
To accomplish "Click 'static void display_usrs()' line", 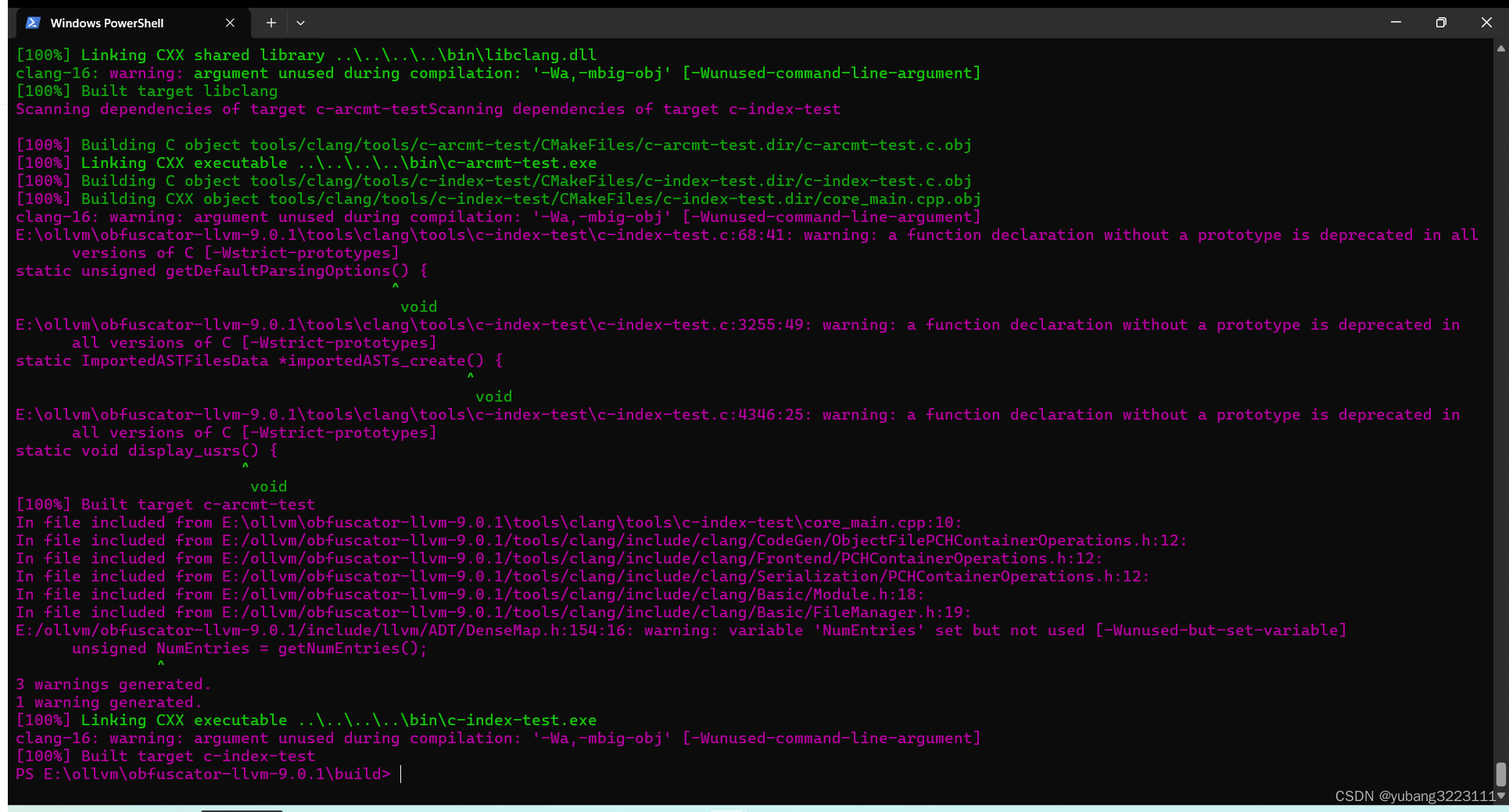I will pyautogui.click(x=147, y=451).
